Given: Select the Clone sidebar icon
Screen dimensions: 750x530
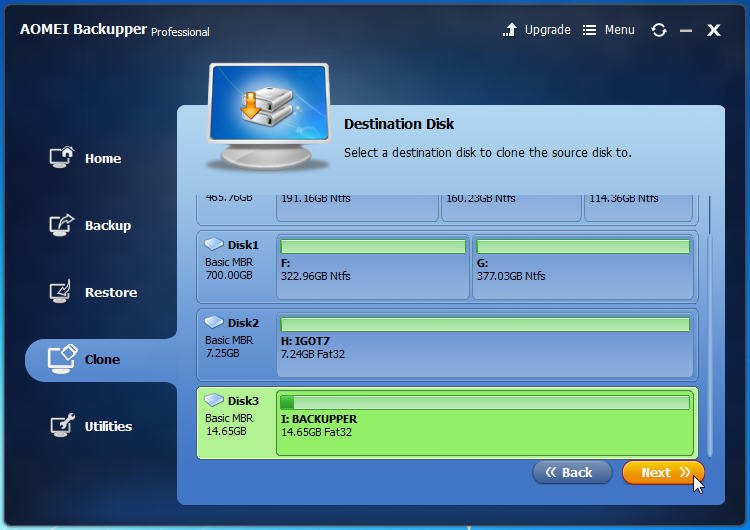Looking at the screenshot, I should (62, 359).
